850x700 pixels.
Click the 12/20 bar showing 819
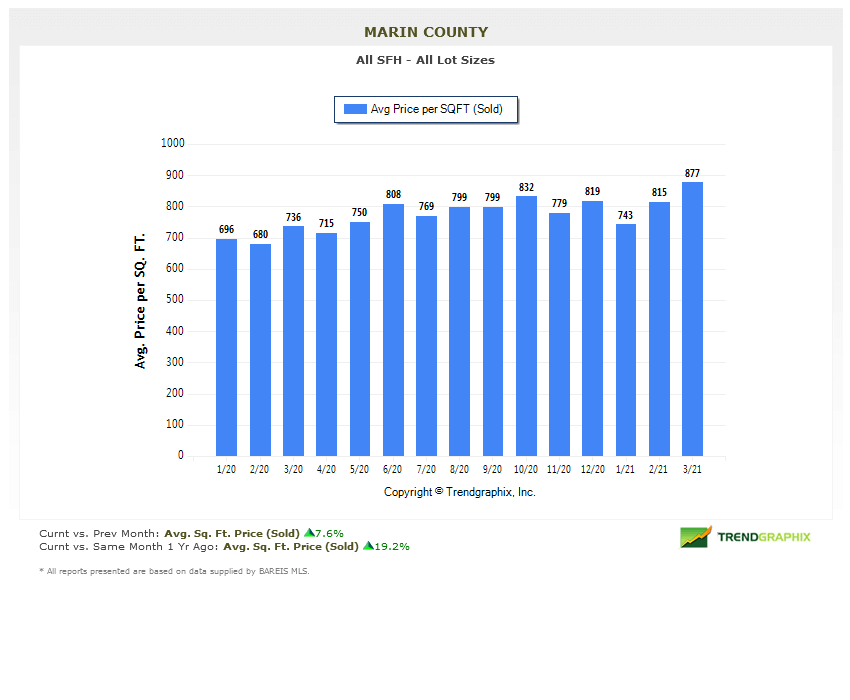[592, 328]
